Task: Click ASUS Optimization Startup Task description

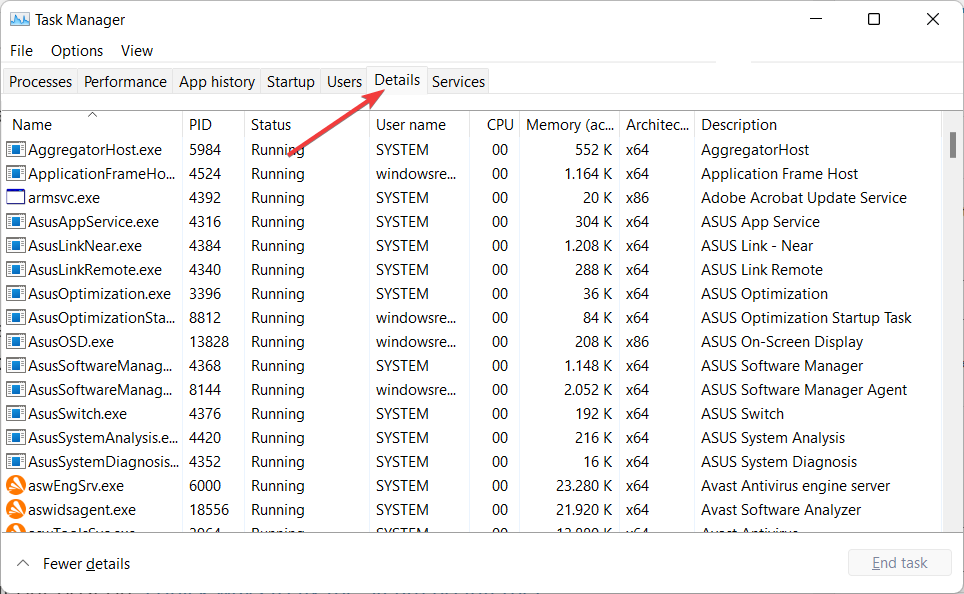Action: tap(806, 317)
